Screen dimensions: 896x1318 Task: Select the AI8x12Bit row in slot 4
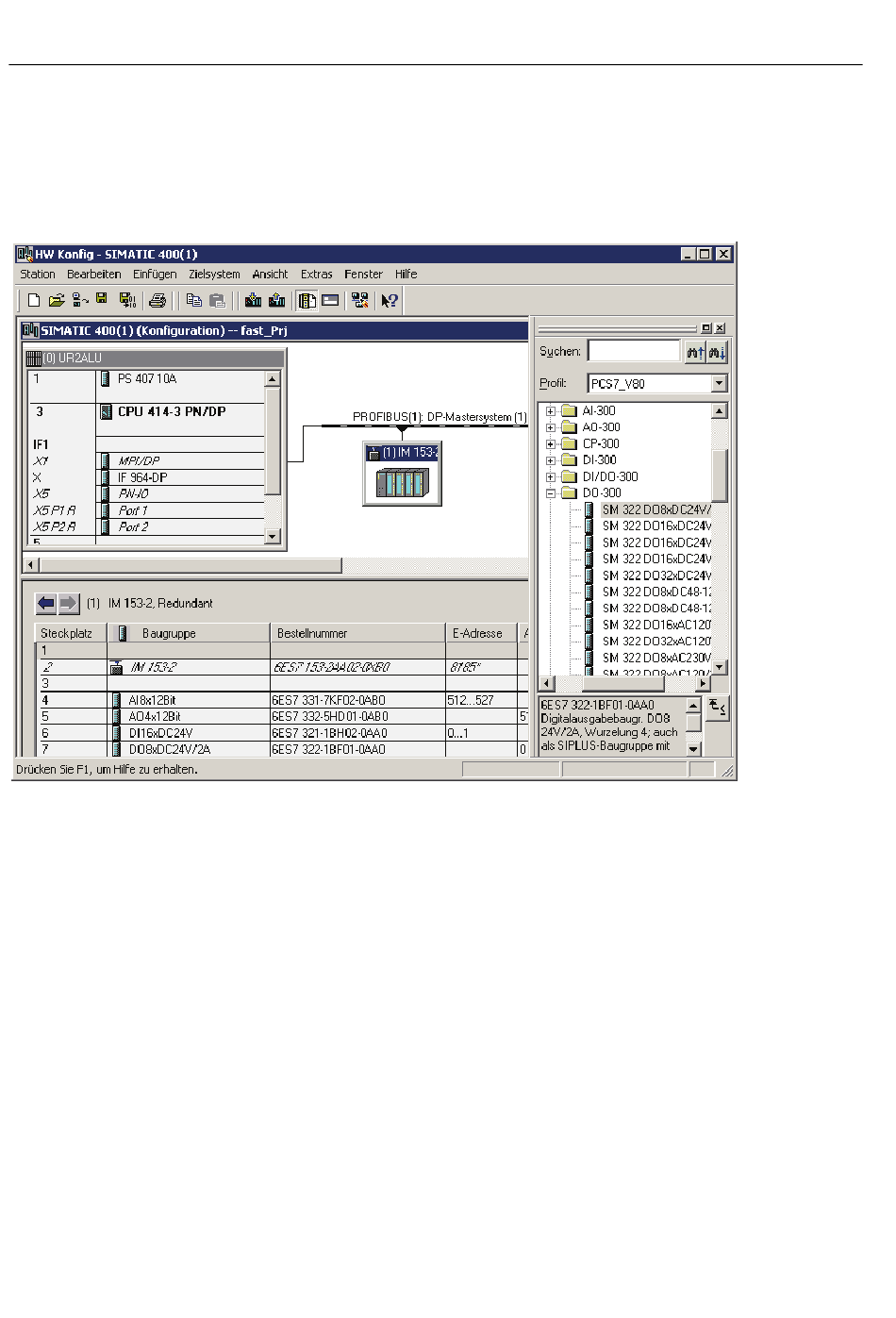click(281, 701)
